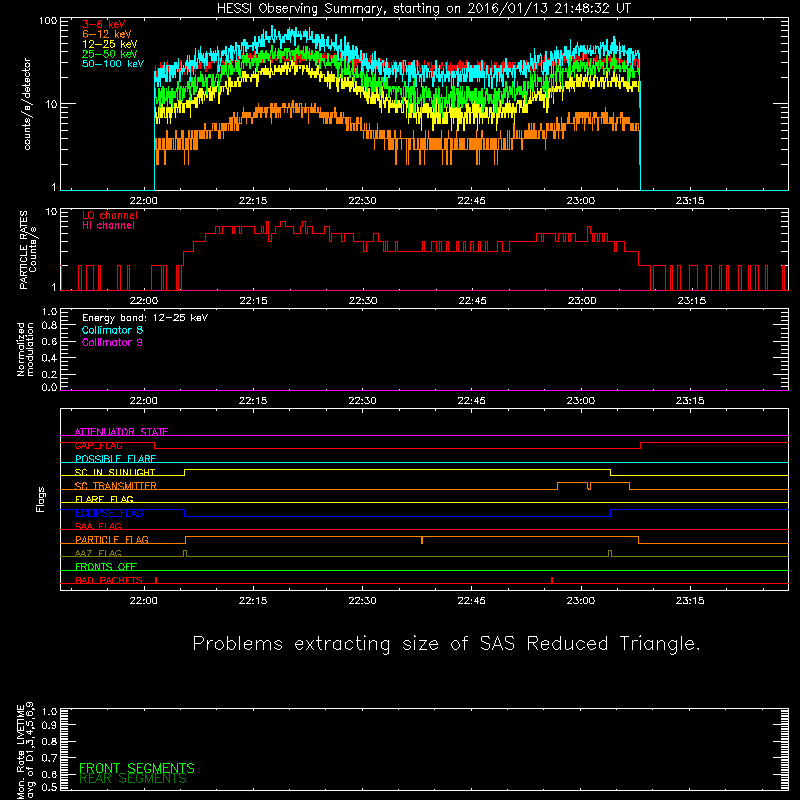
Task: Click the 22:00 tick label under the counts plot
Action: point(143,201)
